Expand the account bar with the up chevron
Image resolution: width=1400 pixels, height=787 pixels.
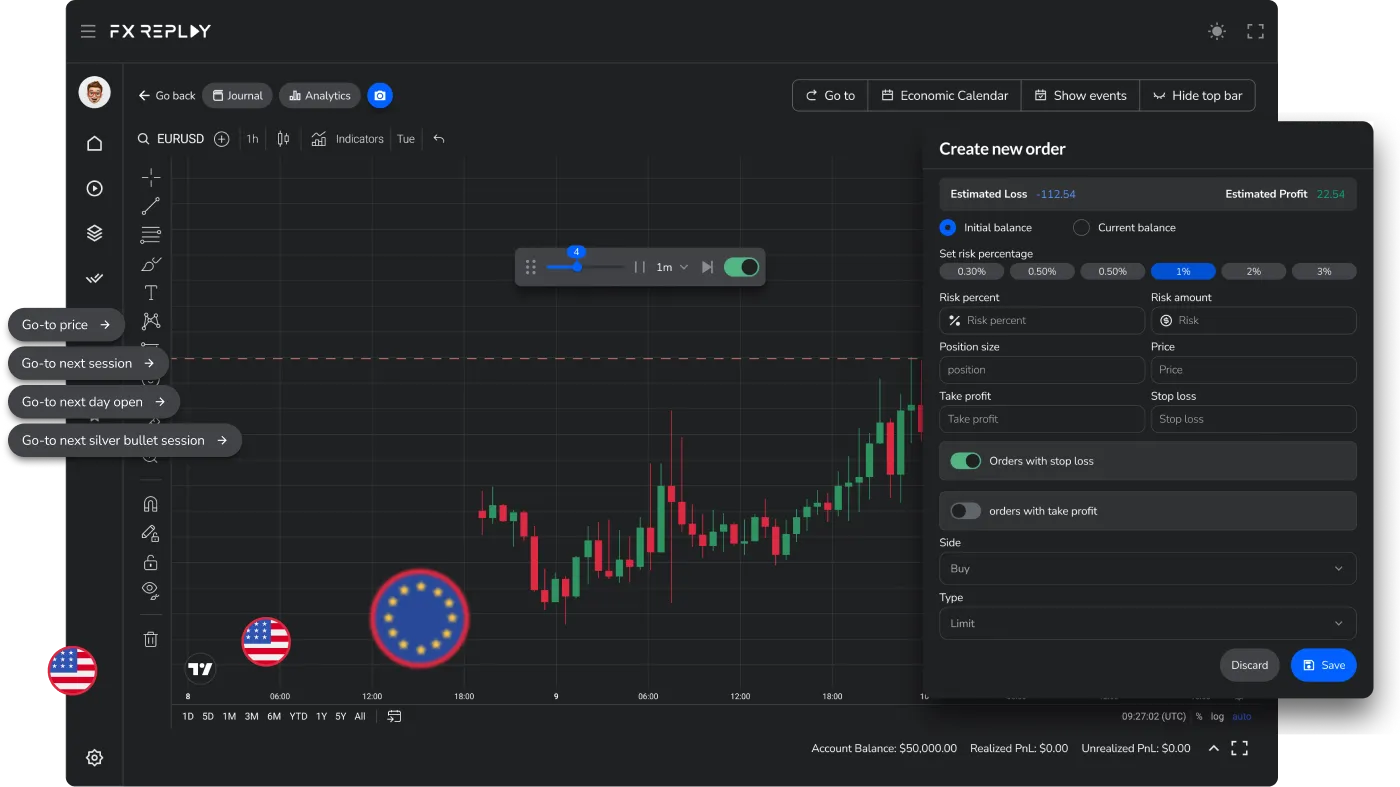(1214, 748)
